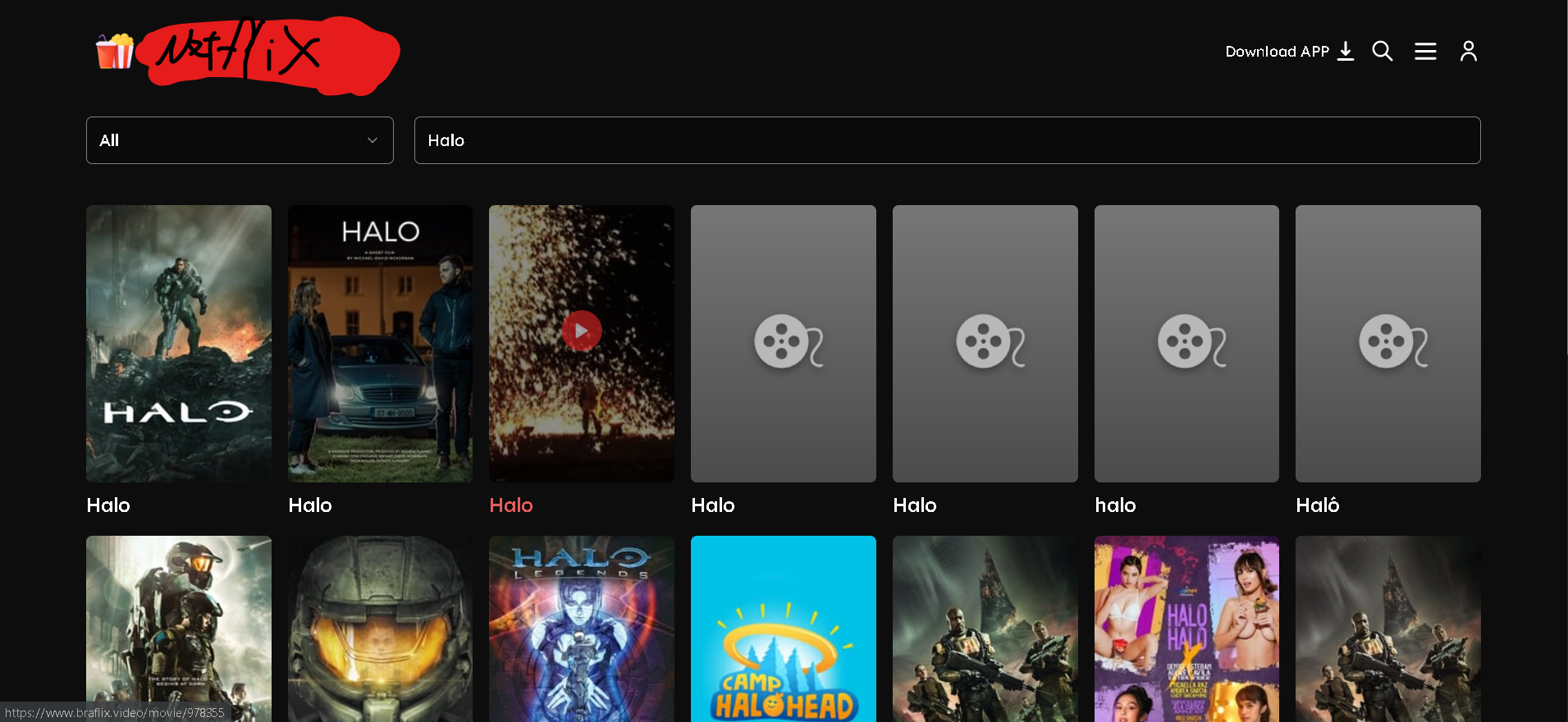Click film reel placeholder above 'Halô'

pos(1387,343)
